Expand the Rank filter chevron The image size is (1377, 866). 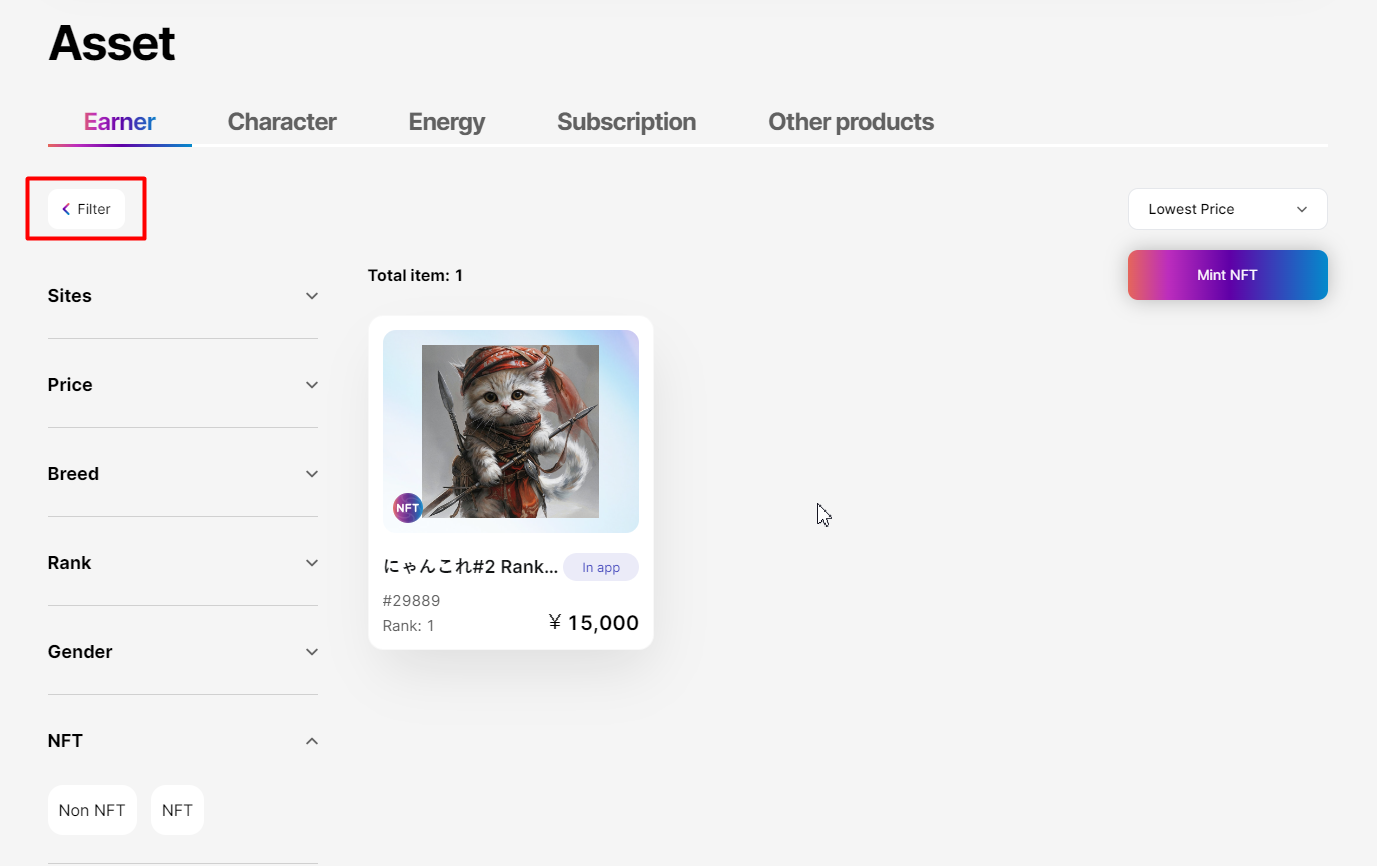click(x=312, y=563)
